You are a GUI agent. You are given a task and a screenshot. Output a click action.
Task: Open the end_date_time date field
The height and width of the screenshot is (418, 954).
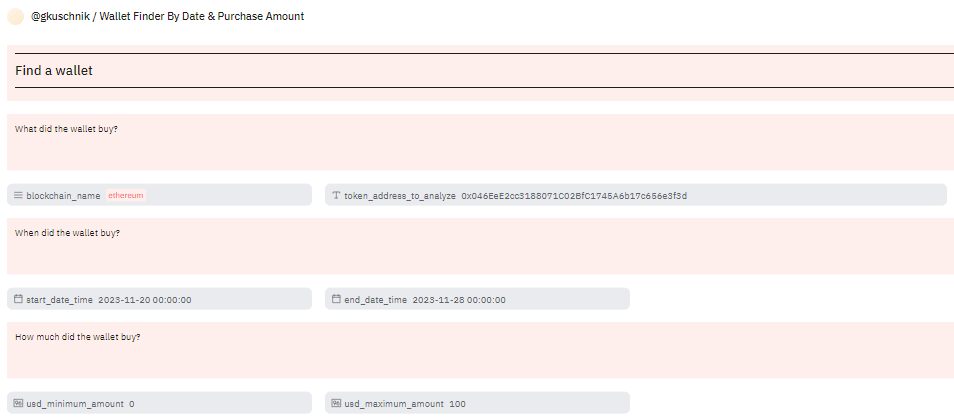point(477,299)
